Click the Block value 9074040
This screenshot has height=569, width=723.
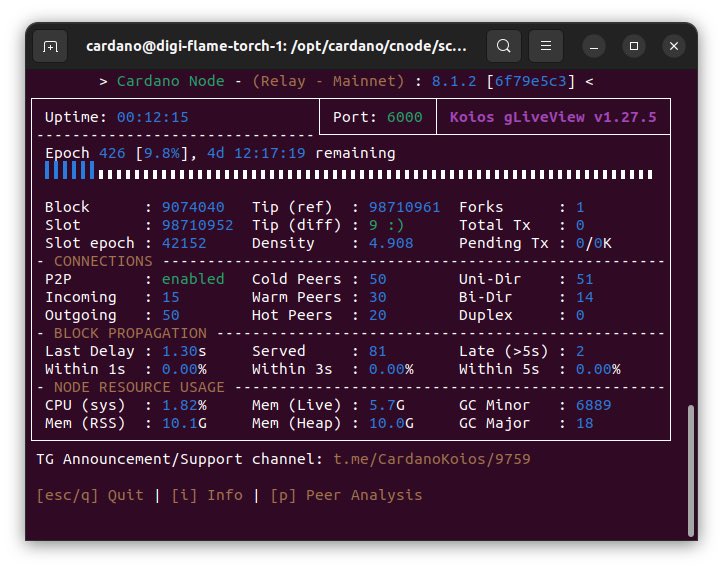[193, 207]
